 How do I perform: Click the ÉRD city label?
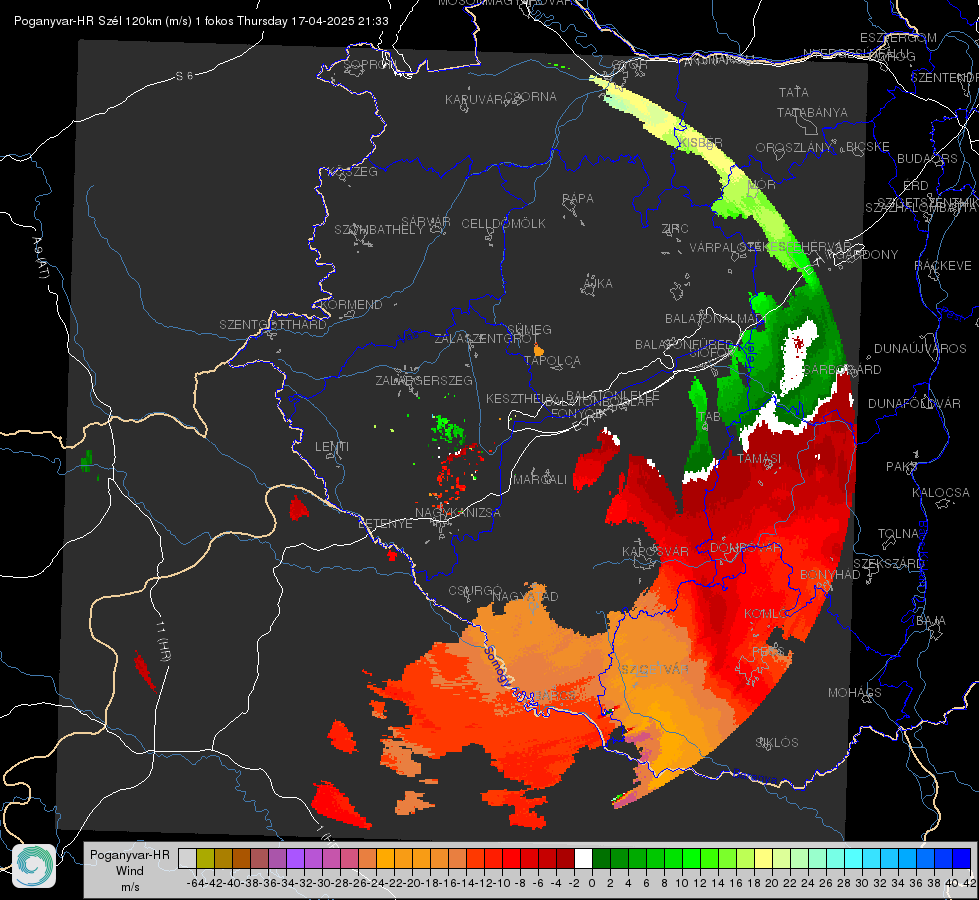tap(916, 186)
